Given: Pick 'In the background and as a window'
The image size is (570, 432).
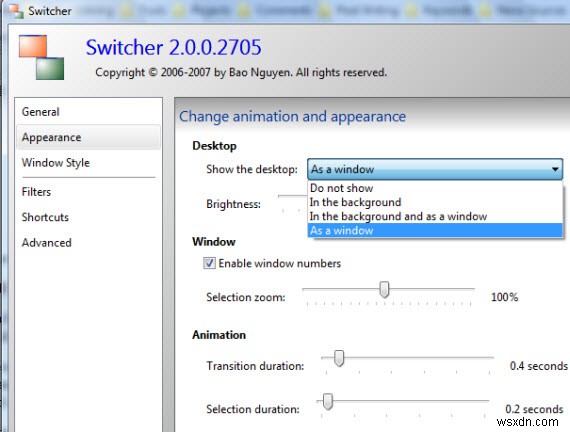Looking at the screenshot, I should [x=435, y=216].
